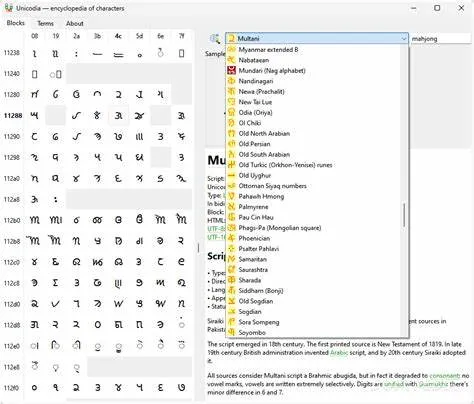Image resolution: width=474 pixels, height=404 pixels.
Task: Select the Soyombo script icon
Action: click(231, 332)
